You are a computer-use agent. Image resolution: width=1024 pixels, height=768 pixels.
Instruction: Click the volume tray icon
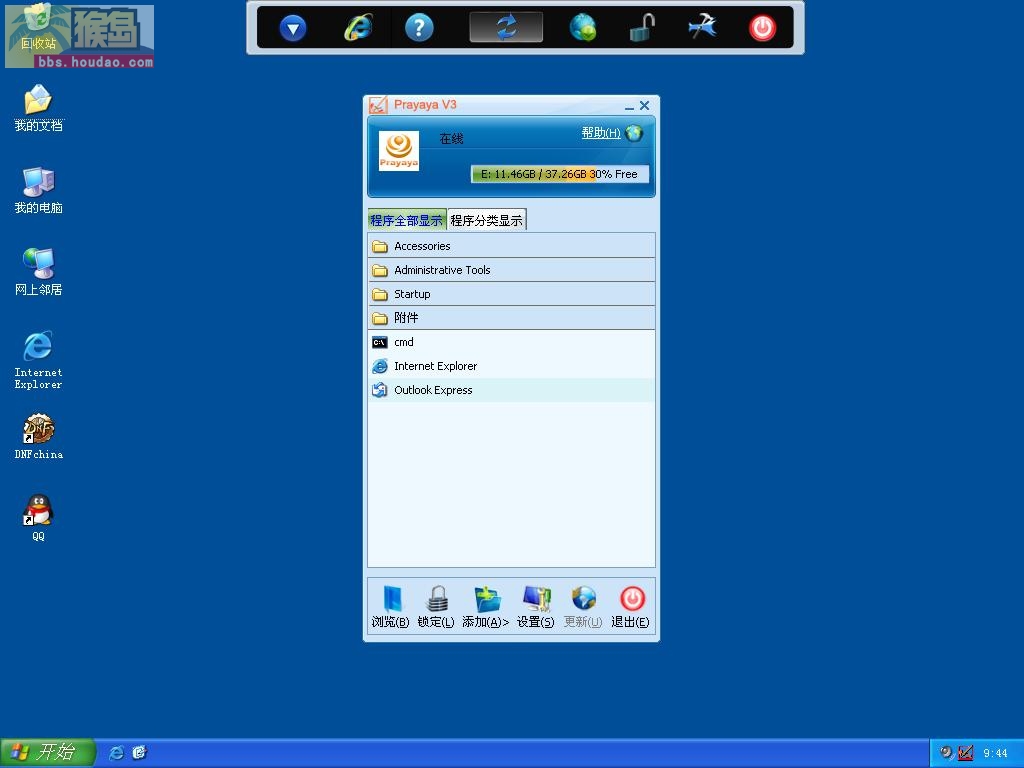point(946,753)
